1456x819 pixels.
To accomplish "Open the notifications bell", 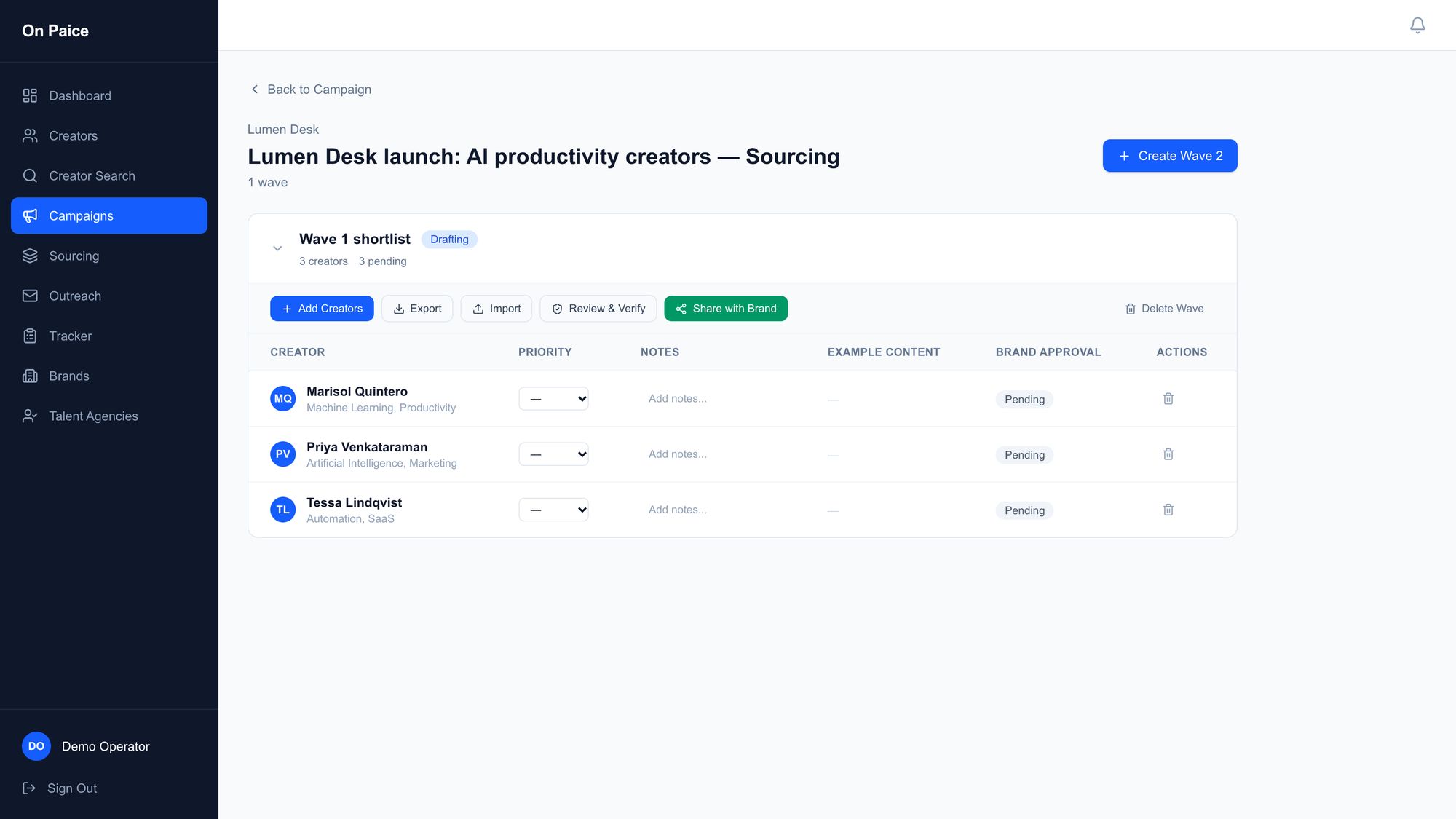I will point(1417,25).
